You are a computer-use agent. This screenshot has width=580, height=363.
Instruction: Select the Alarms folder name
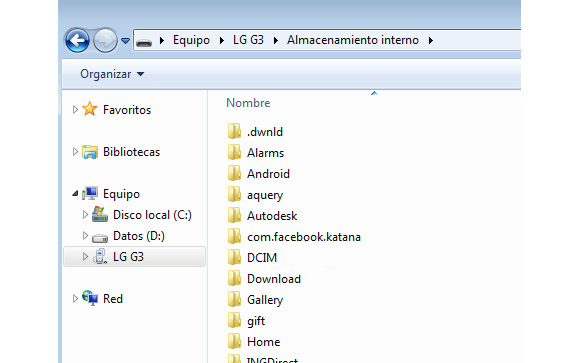266,153
